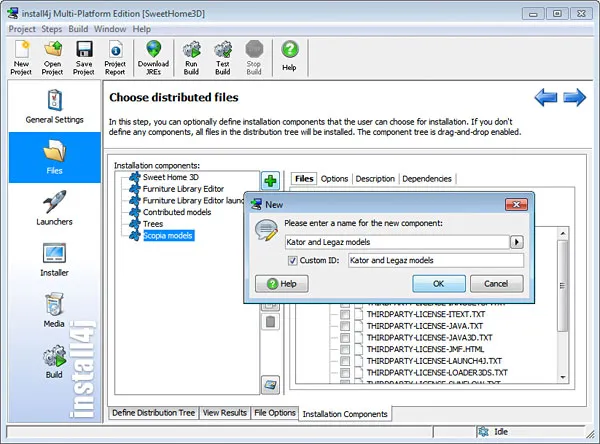Select Scopia models component
This screenshot has width=600, height=444.
coord(168,235)
